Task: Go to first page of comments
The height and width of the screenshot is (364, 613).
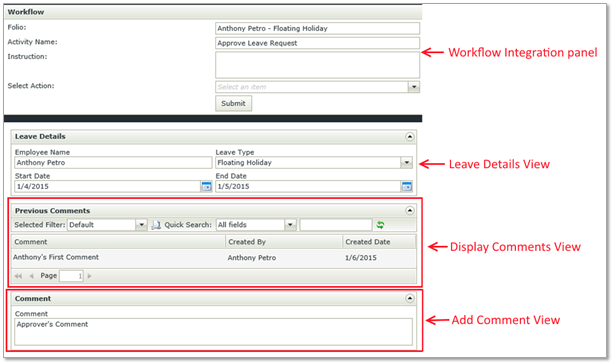Action: [x=18, y=276]
